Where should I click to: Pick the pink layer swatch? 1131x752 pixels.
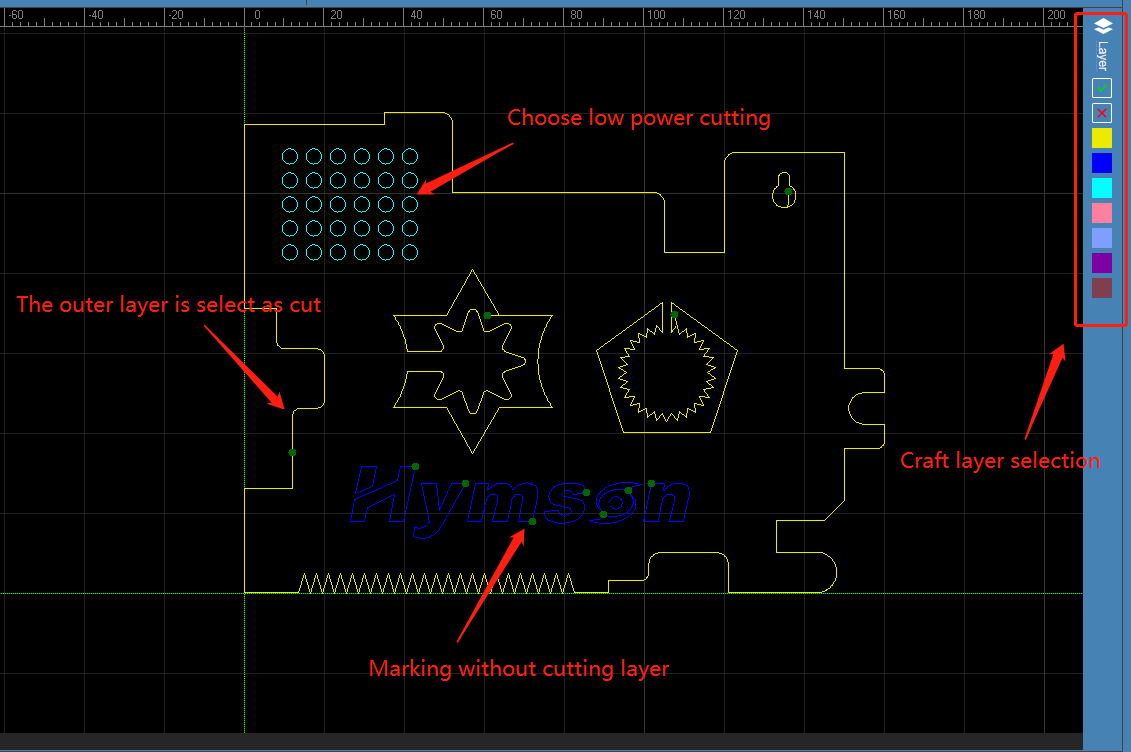point(1101,213)
